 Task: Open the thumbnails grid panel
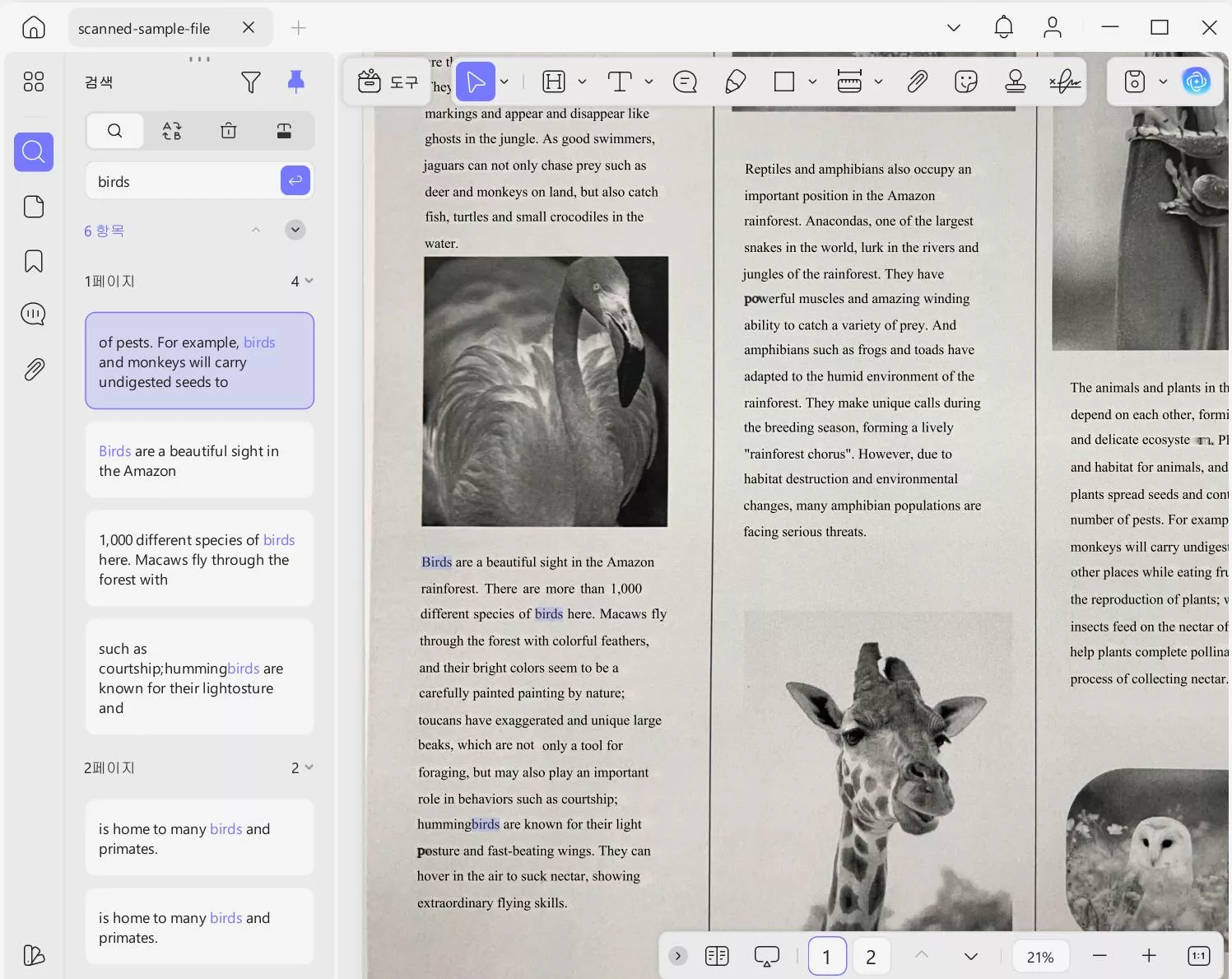tap(34, 82)
